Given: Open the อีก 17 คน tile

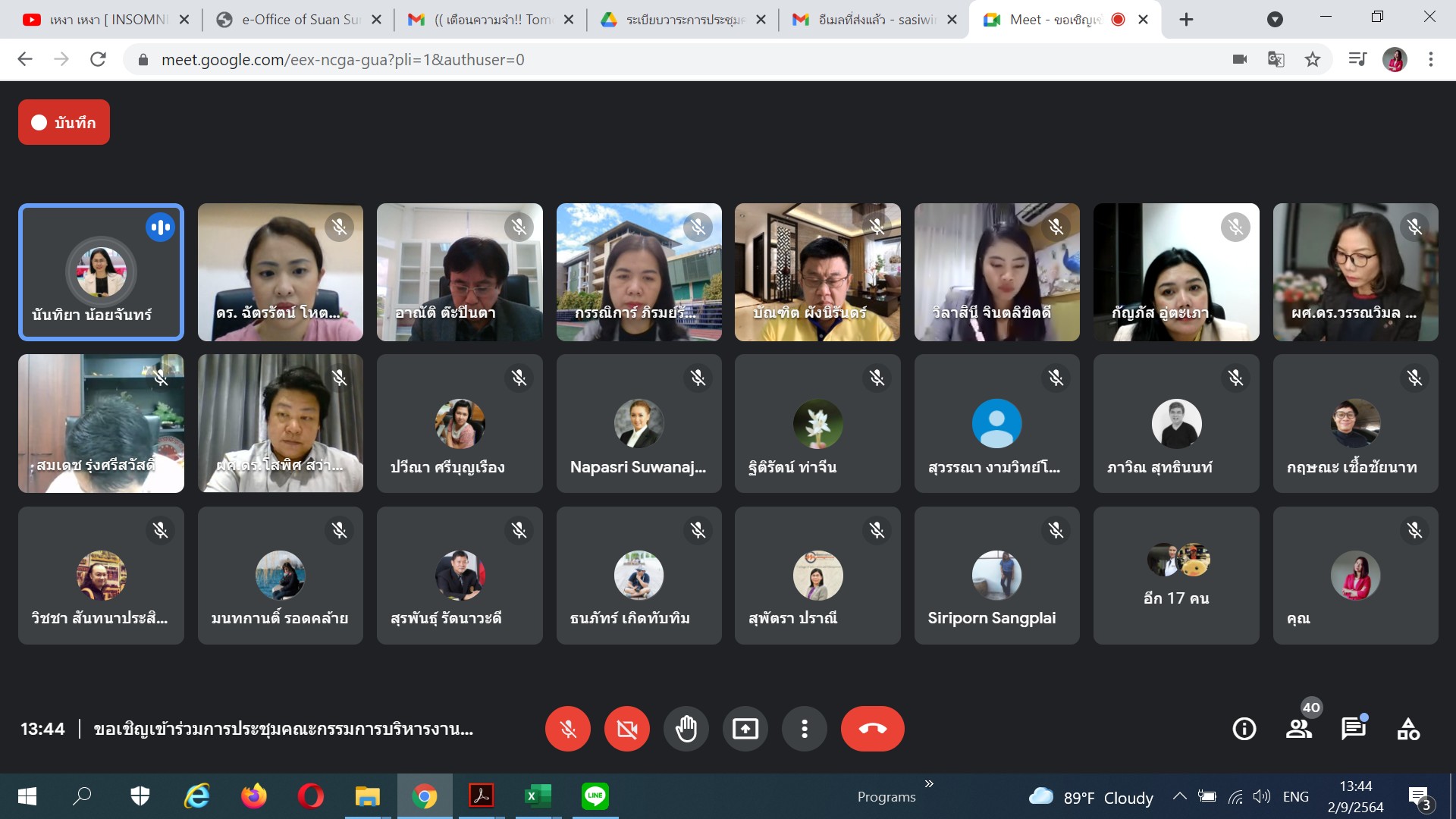Looking at the screenshot, I should 1176,576.
